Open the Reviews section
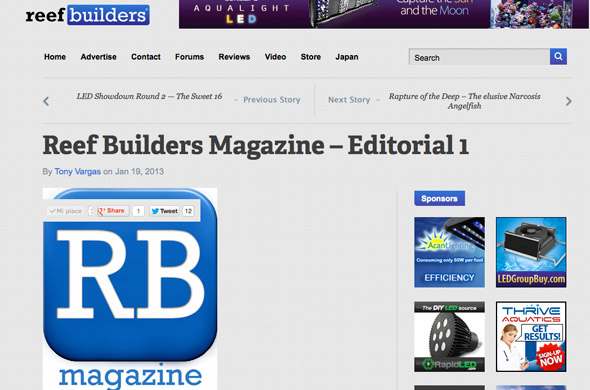 tap(234, 57)
